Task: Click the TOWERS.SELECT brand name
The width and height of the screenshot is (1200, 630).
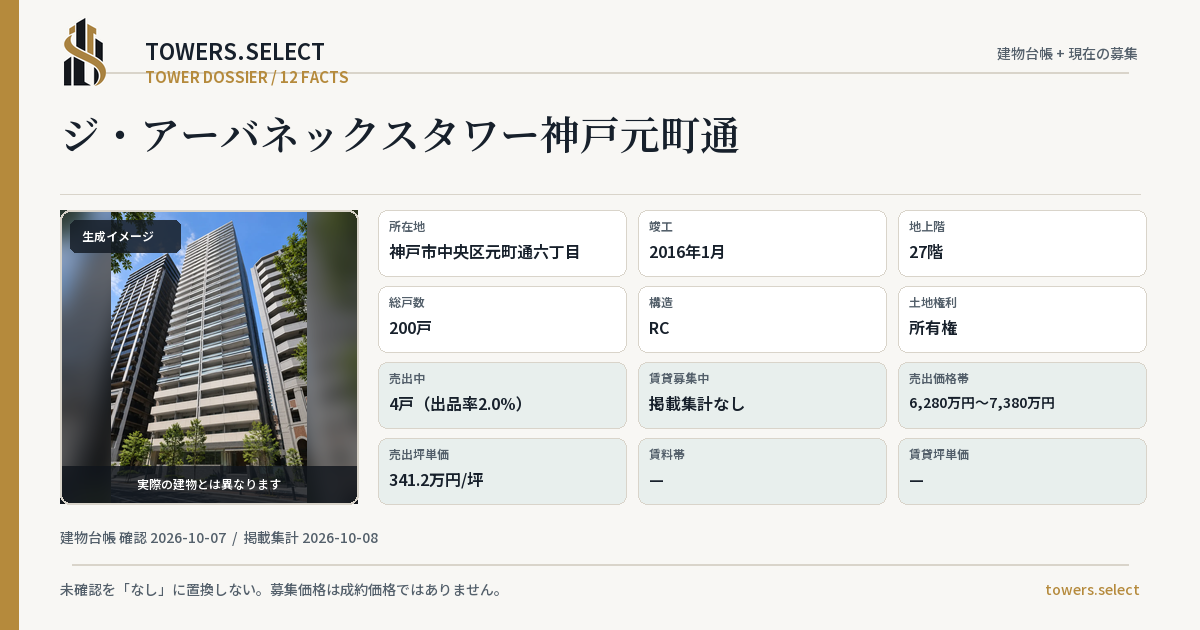Action: pyautogui.click(x=235, y=52)
